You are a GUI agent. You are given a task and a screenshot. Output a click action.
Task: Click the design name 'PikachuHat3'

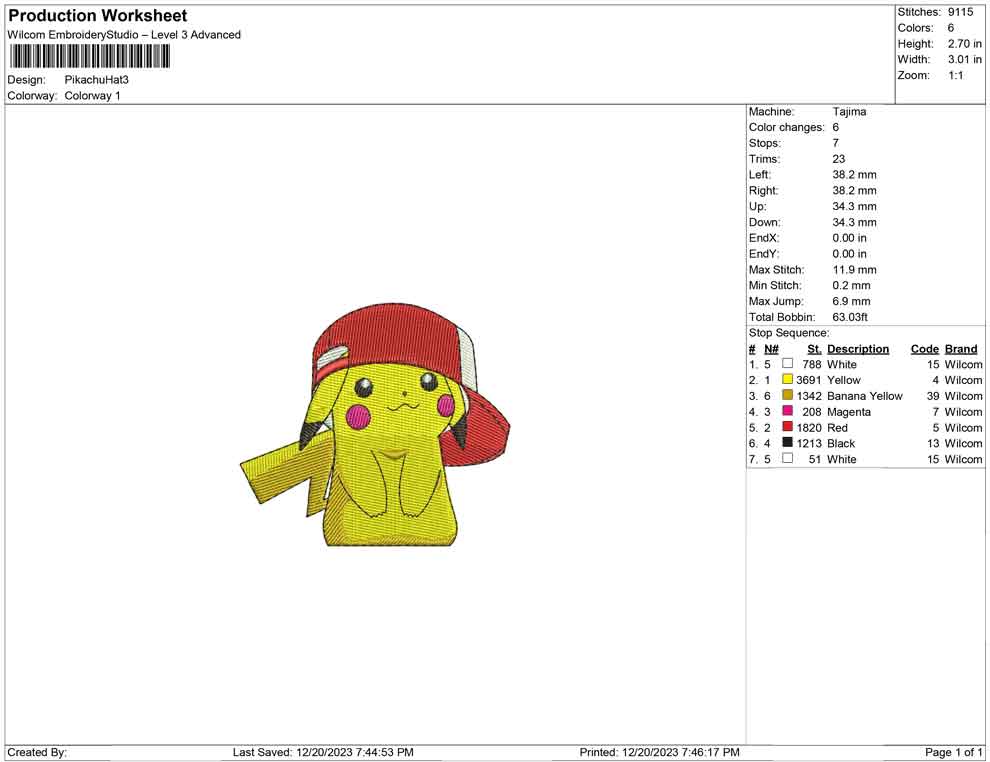(x=97, y=80)
